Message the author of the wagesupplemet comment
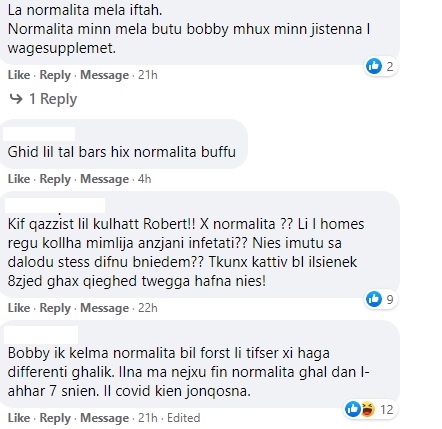The width and height of the screenshot is (442, 429). [104, 75]
